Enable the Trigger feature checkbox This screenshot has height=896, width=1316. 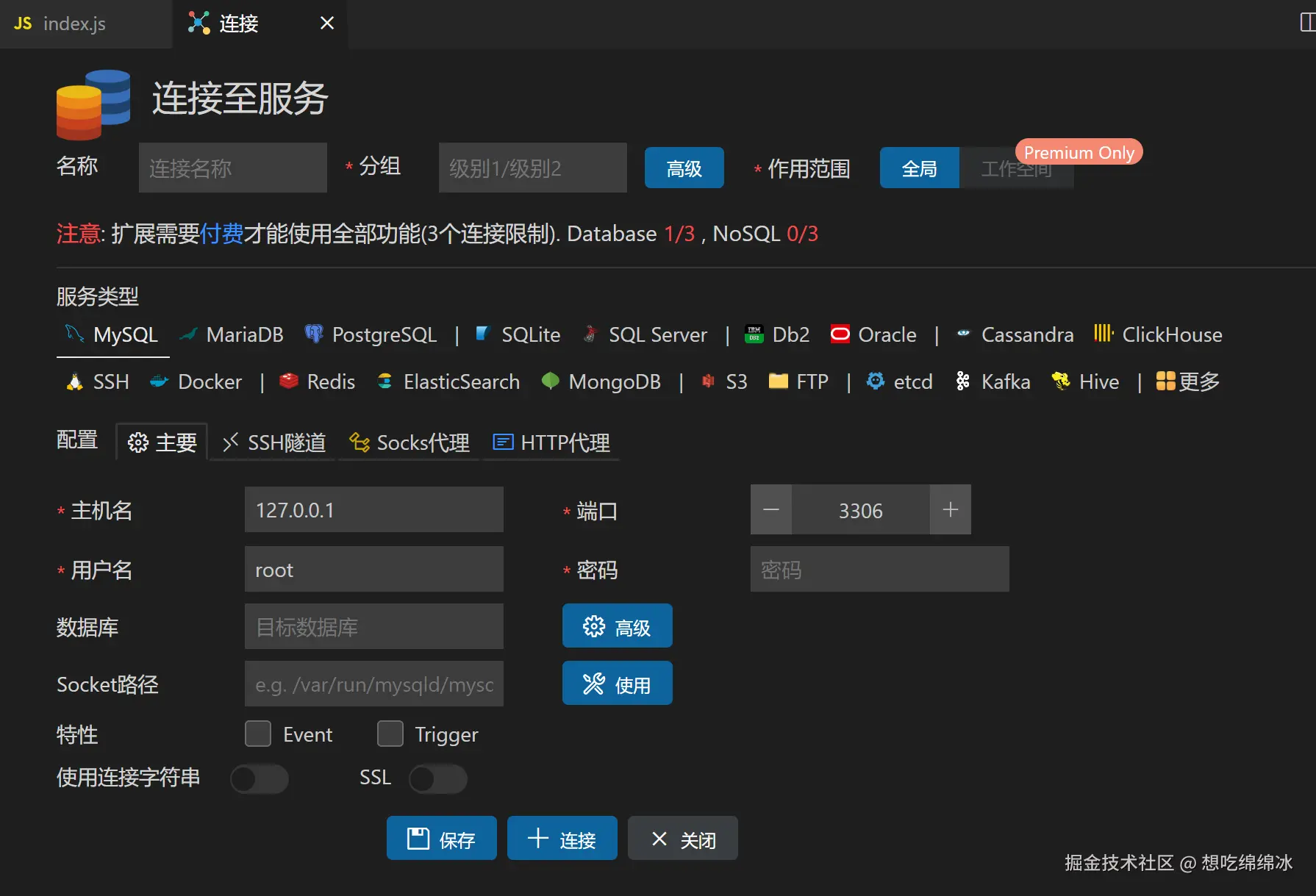click(390, 734)
